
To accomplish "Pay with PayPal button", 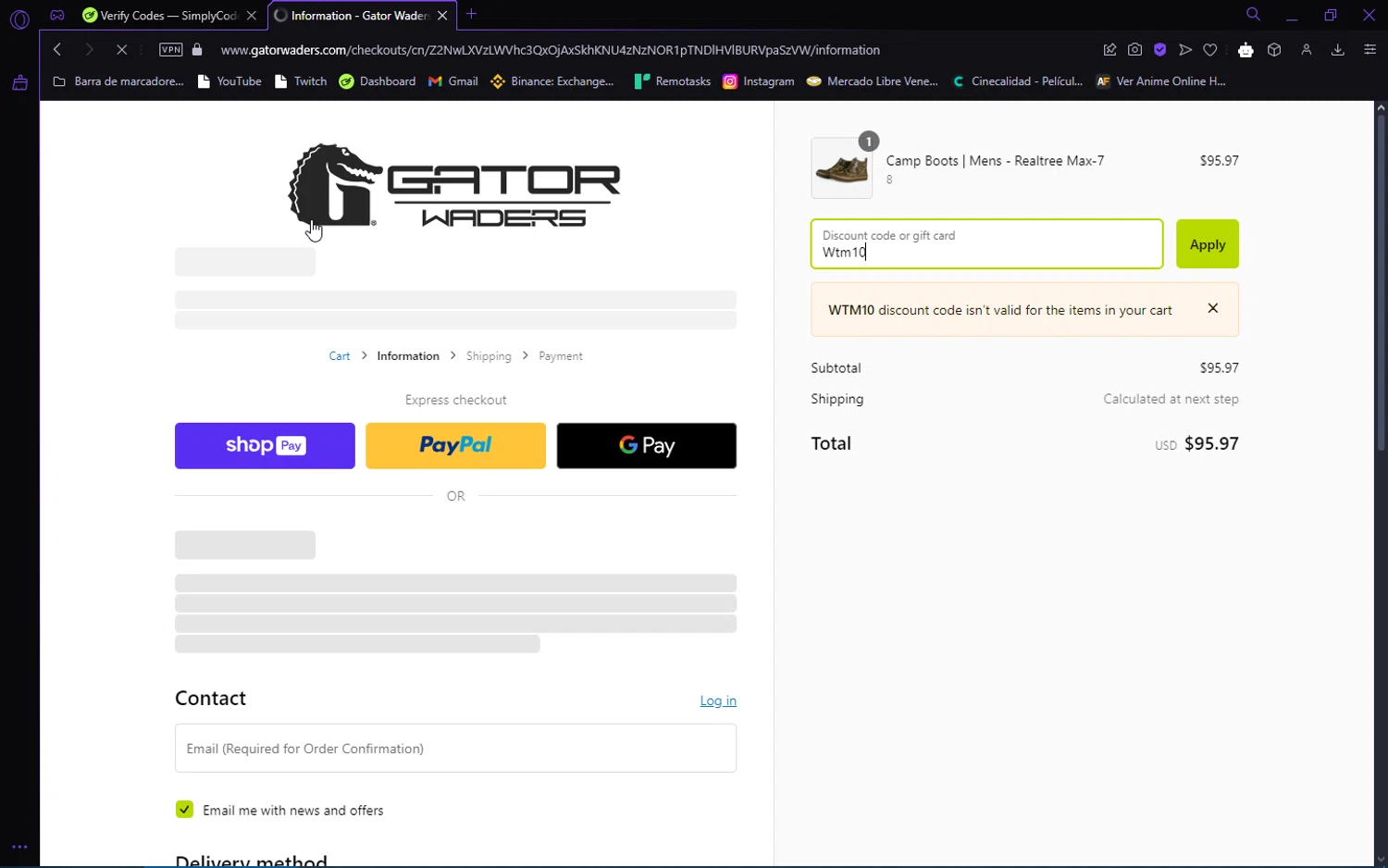I will point(455,446).
